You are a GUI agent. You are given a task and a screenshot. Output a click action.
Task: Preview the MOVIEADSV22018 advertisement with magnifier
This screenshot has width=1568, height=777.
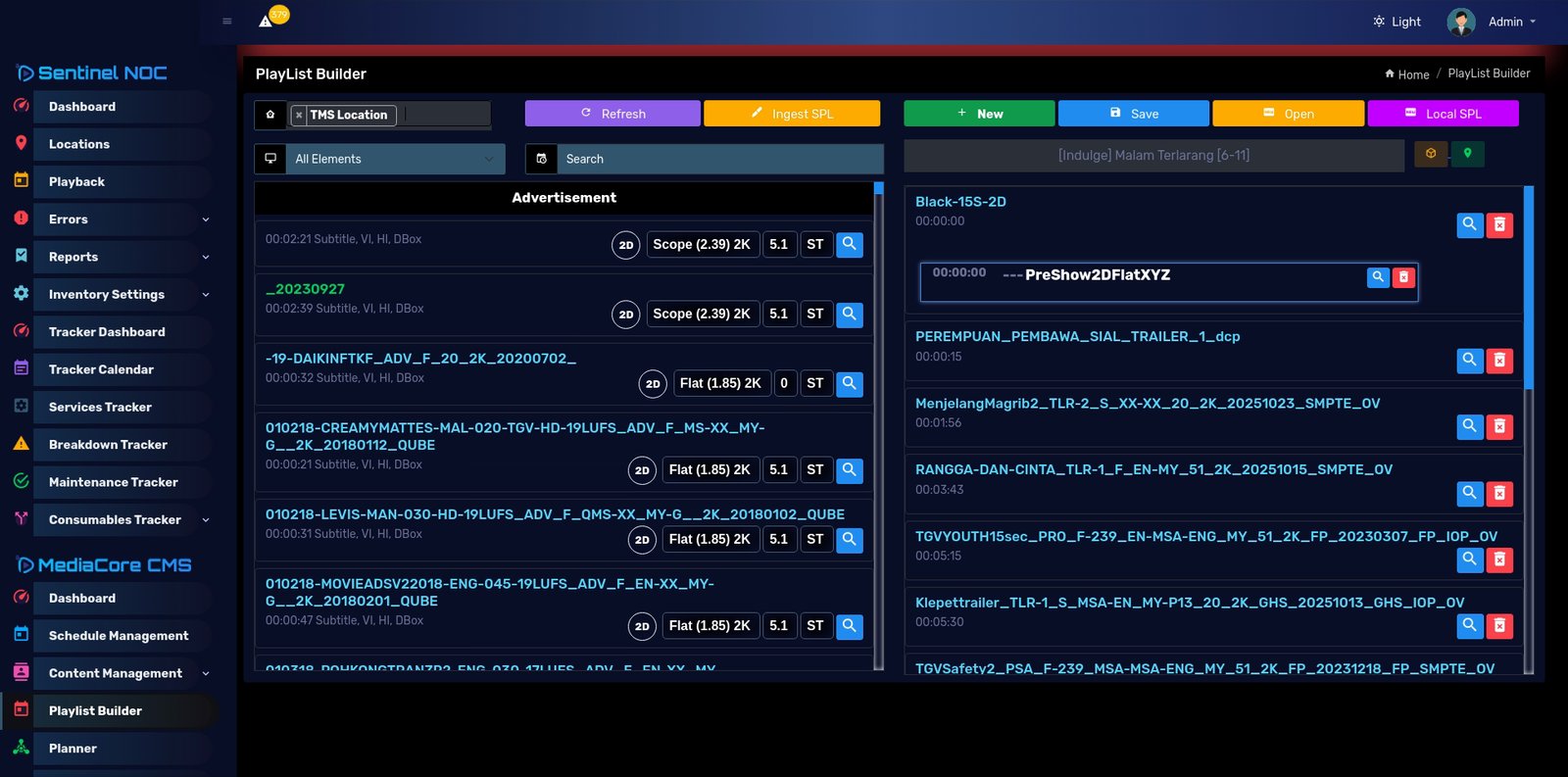[x=850, y=625]
